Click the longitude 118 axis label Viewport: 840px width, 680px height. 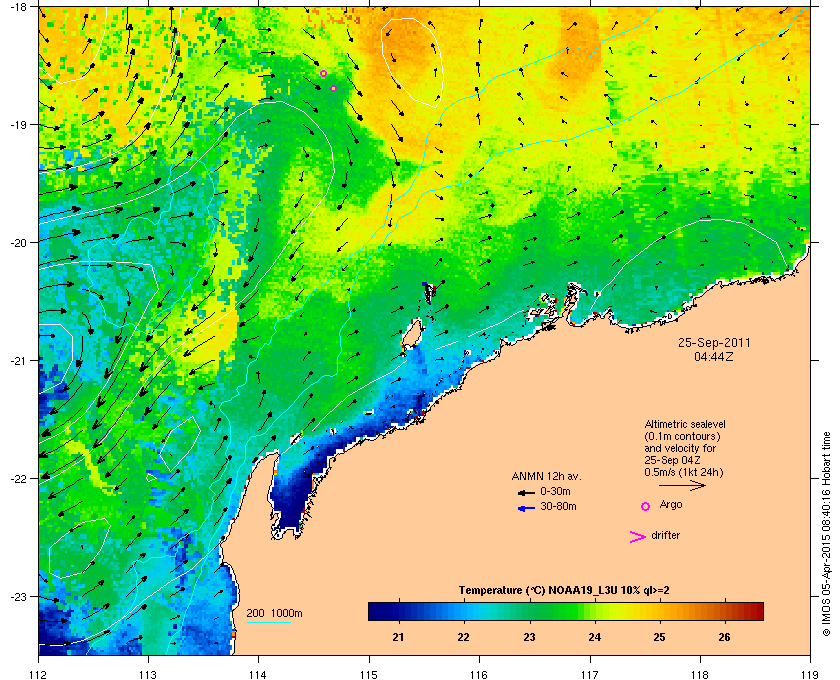(700, 674)
